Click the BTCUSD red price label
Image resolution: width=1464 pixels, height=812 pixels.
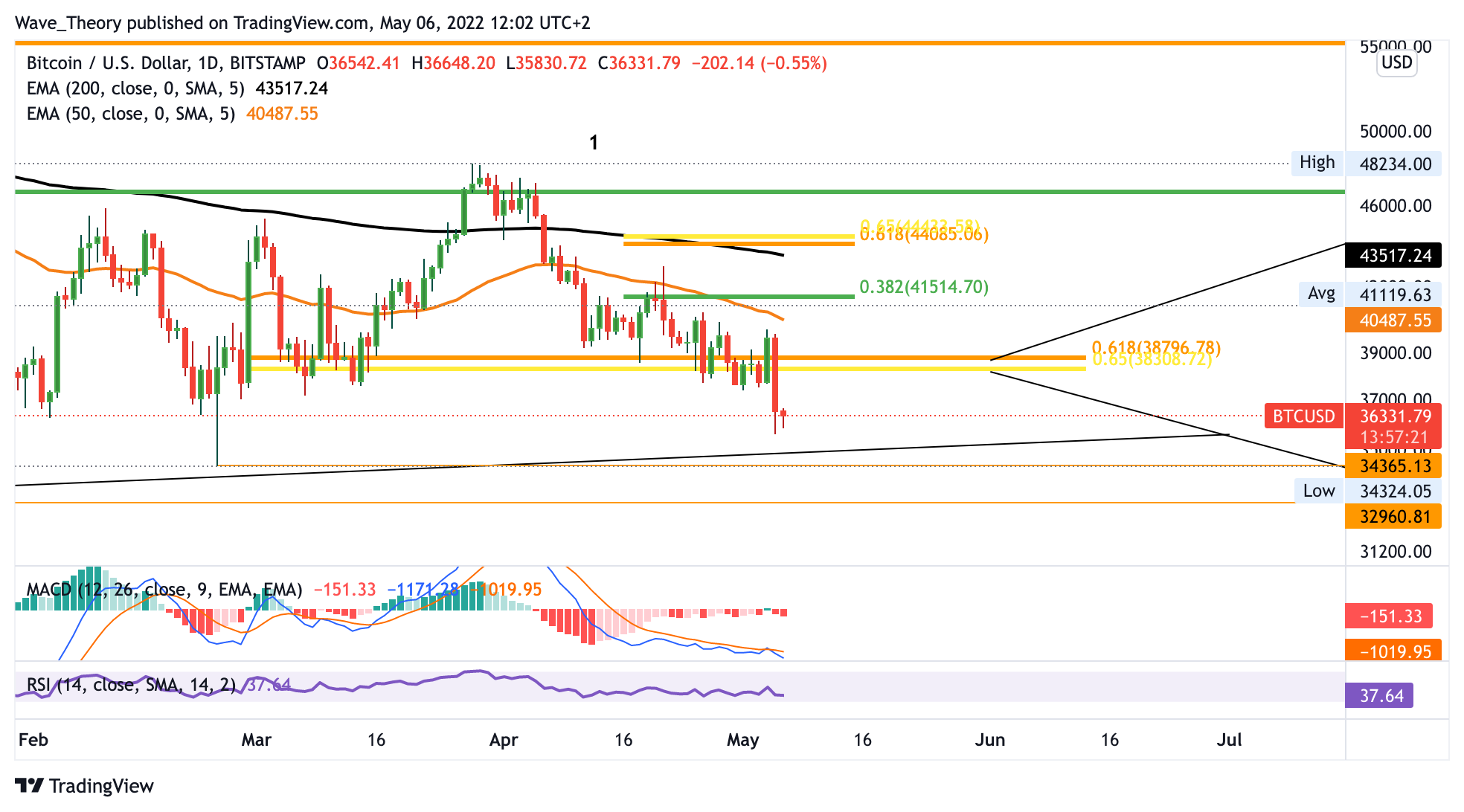point(1303,416)
